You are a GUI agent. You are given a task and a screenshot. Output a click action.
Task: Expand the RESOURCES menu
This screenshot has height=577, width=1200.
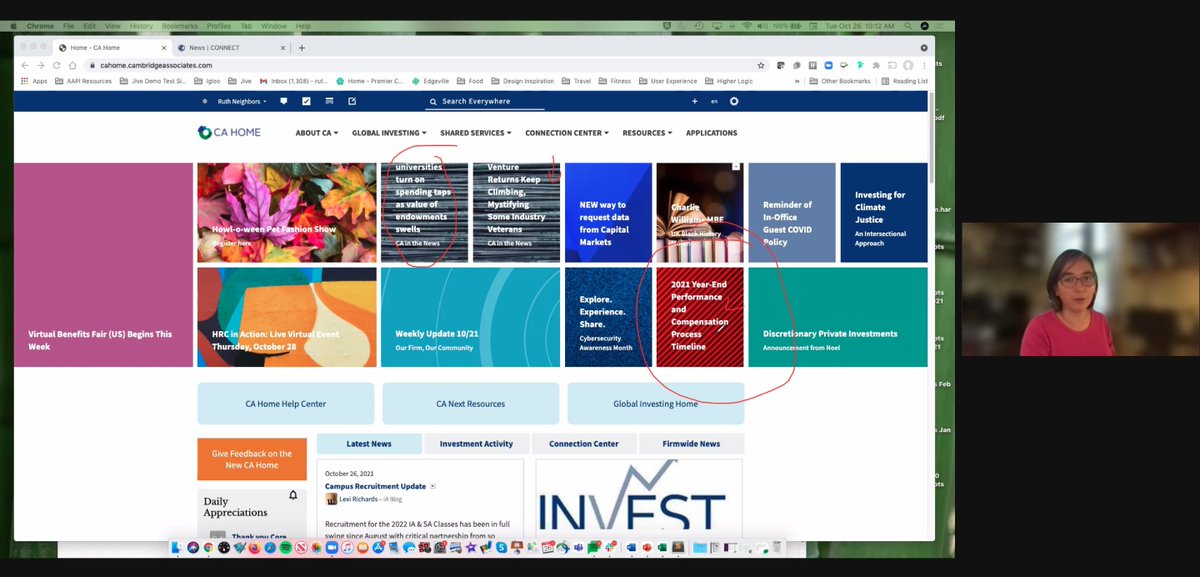click(x=647, y=132)
